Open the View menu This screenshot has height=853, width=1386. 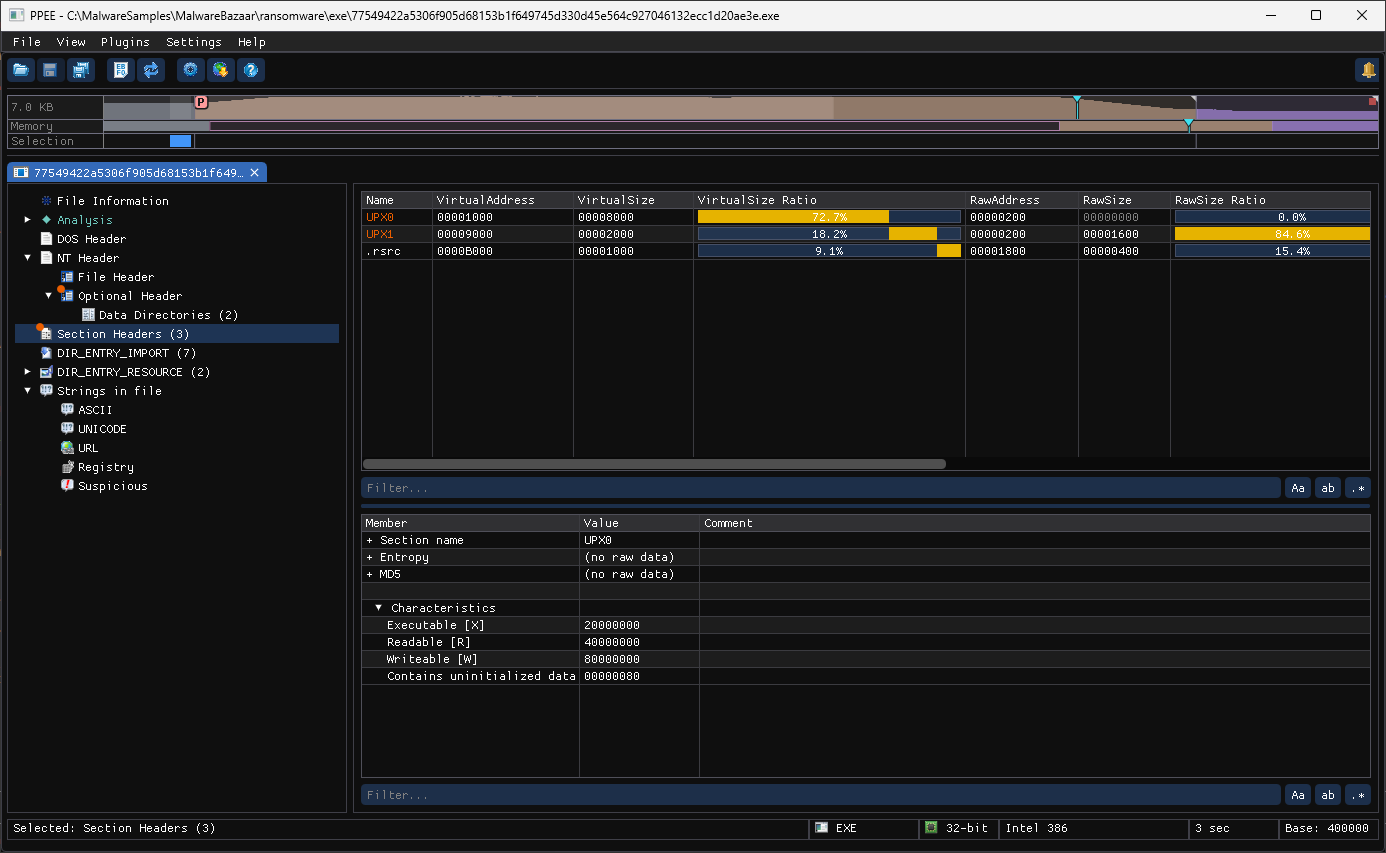pyautogui.click(x=71, y=42)
